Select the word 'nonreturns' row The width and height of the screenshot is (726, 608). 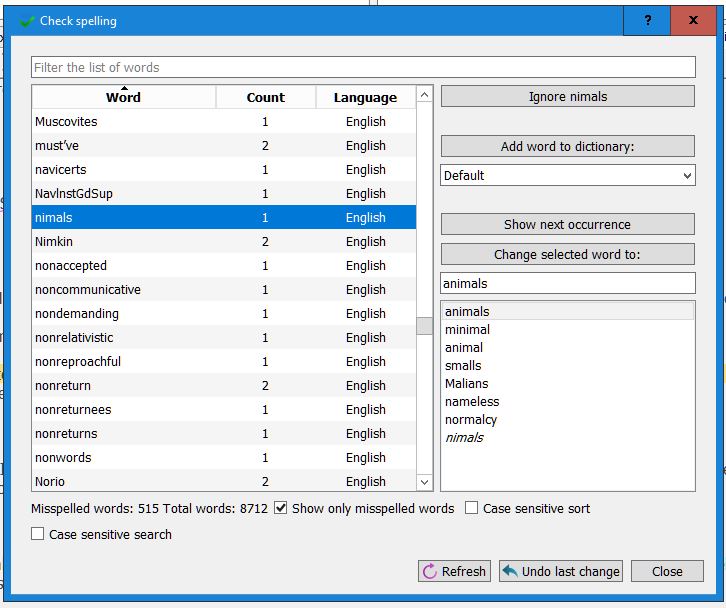224,434
